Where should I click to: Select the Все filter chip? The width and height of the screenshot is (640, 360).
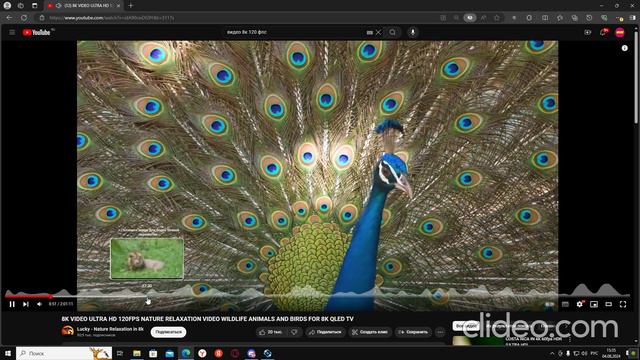465,326
